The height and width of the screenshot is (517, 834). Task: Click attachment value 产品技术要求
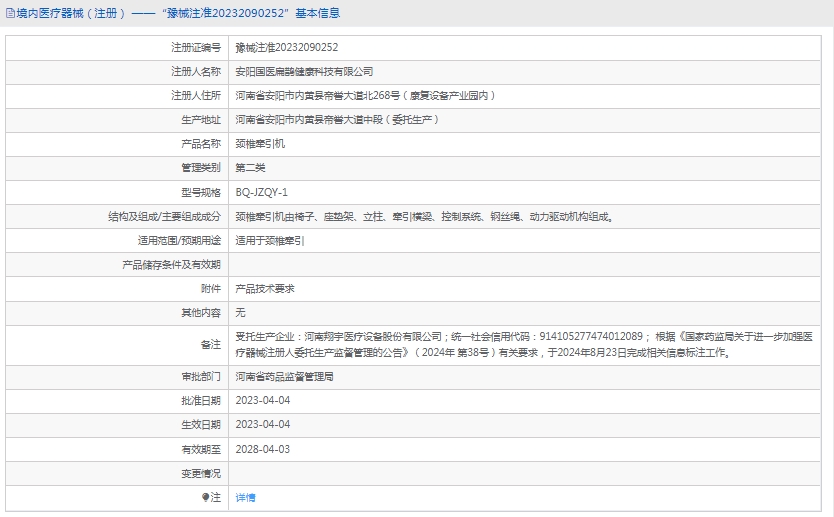[x=265, y=288]
